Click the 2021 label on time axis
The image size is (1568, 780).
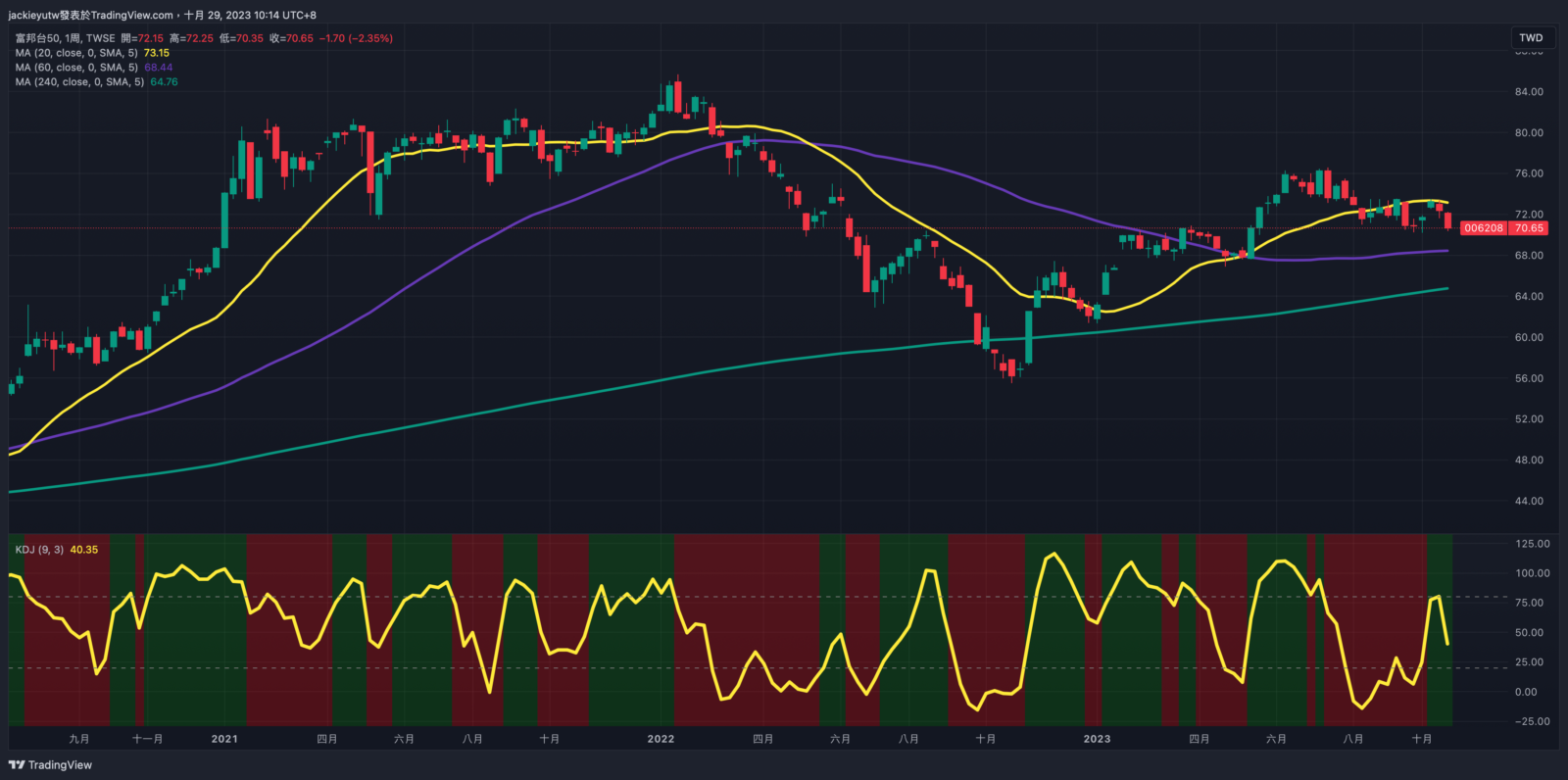(224, 739)
